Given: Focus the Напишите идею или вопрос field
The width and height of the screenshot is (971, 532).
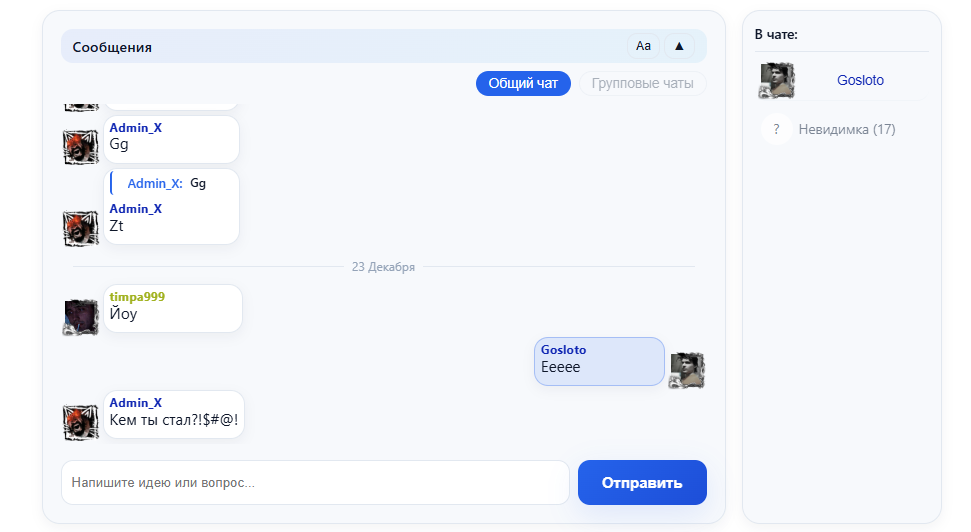Looking at the screenshot, I should click(315, 482).
